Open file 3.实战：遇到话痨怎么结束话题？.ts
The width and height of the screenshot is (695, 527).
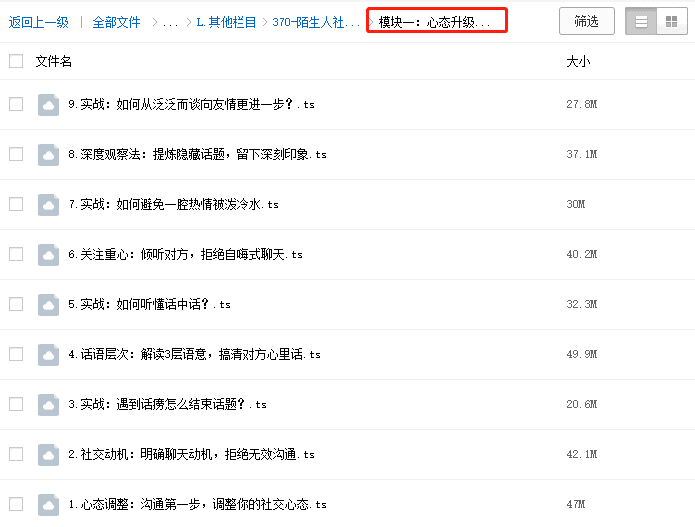[x=167, y=405]
